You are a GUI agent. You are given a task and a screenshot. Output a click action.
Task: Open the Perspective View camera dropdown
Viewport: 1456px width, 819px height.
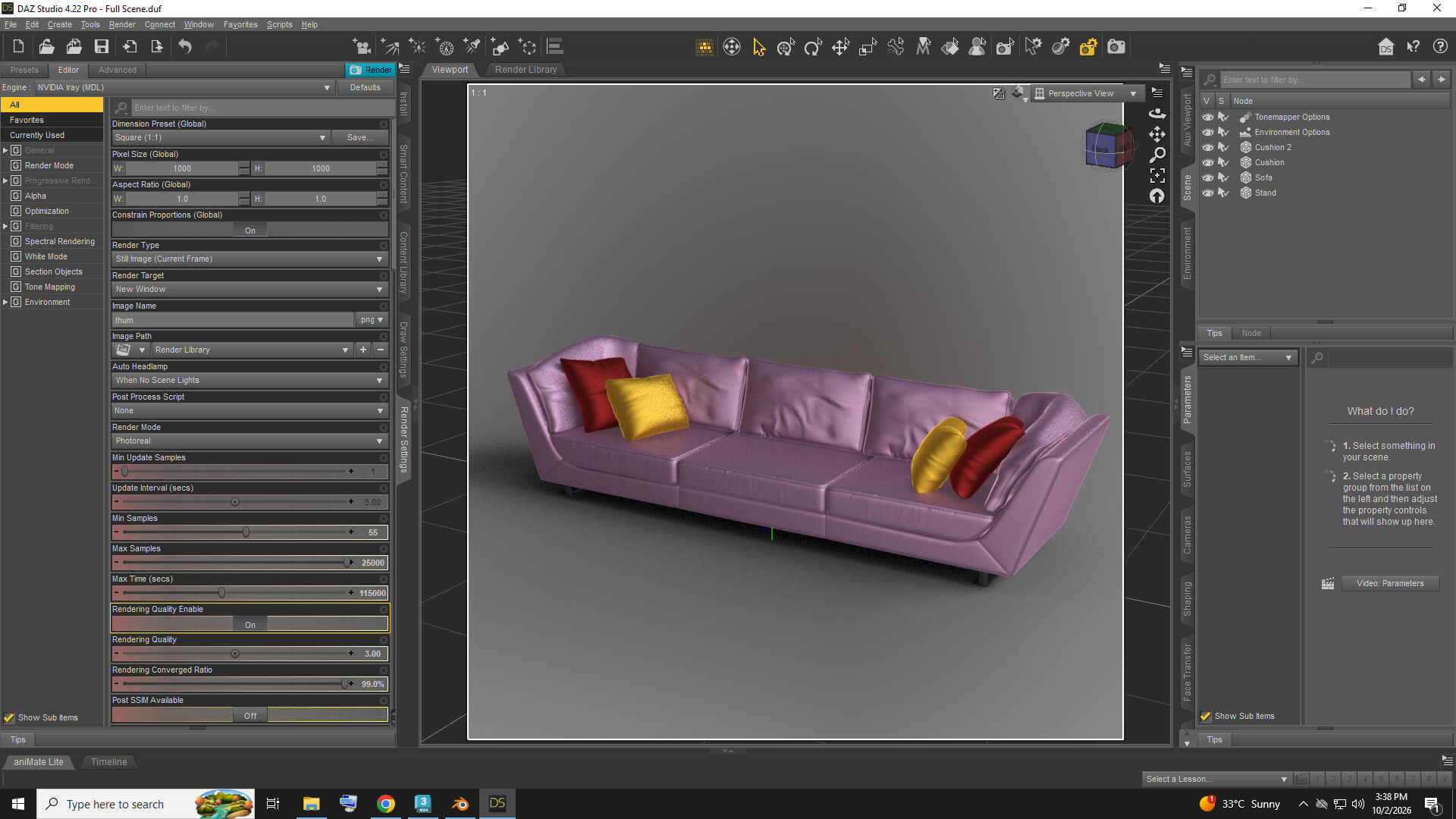click(1086, 93)
